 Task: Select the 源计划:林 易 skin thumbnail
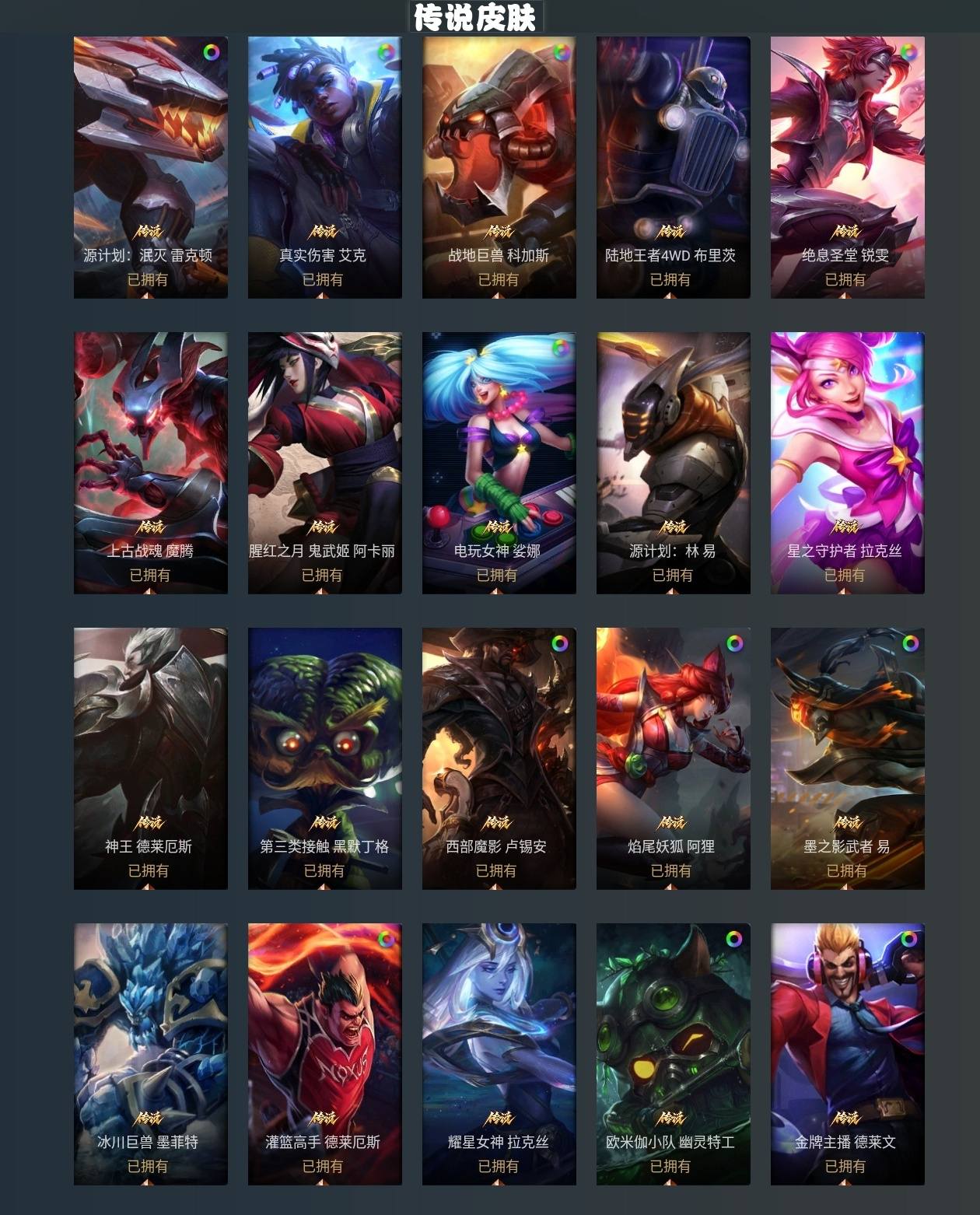click(674, 463)
